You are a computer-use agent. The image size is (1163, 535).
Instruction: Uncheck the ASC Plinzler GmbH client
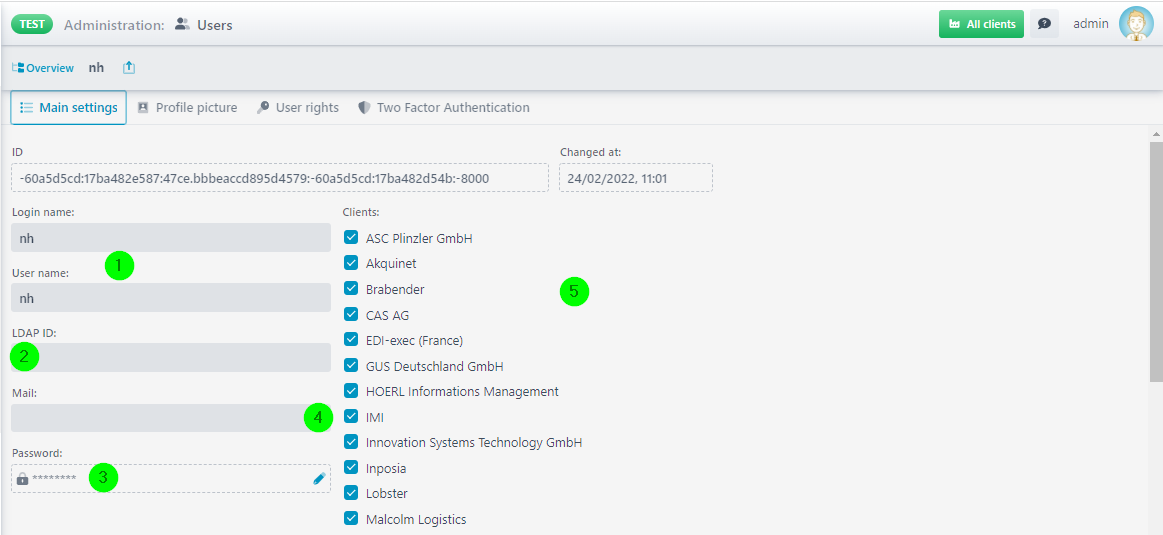tap(352, 238)
